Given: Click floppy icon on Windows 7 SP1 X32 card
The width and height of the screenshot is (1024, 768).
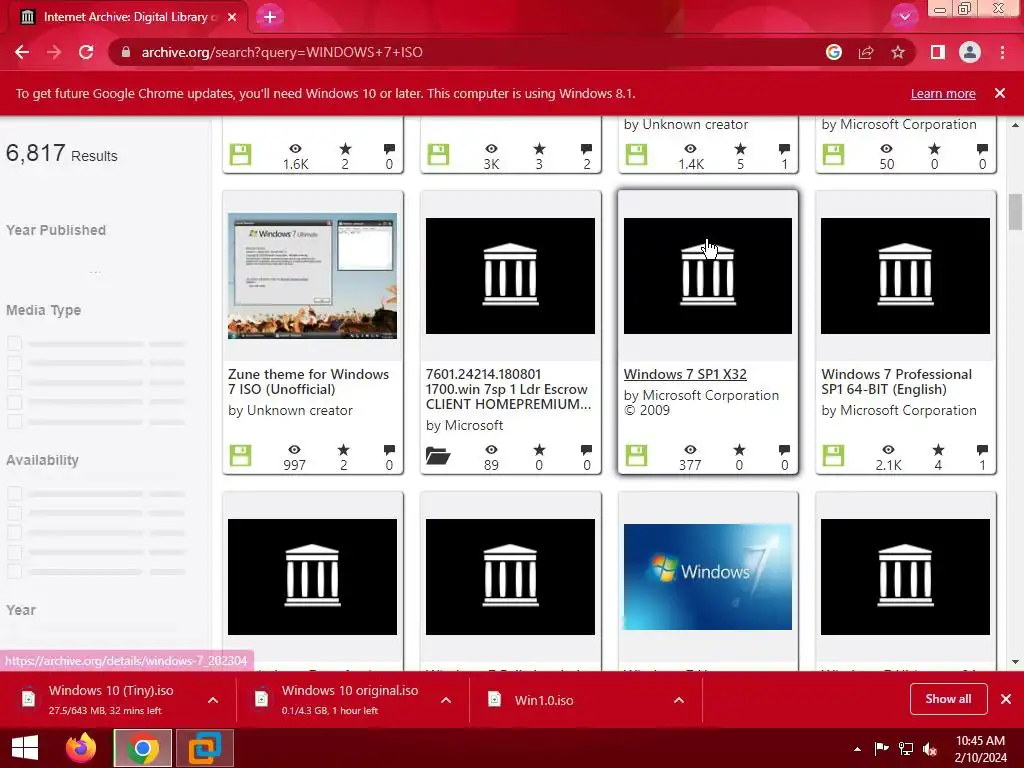Looking at the screenshot, I should click(x=636, y=455).
